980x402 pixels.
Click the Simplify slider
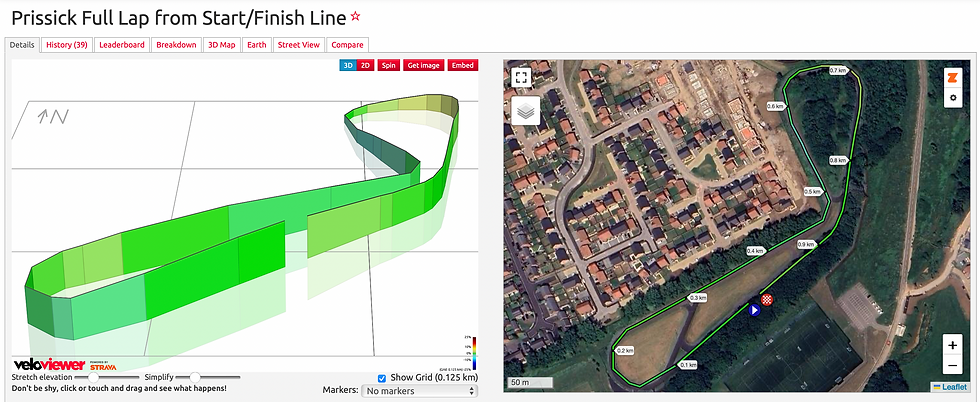click(209, 378)
